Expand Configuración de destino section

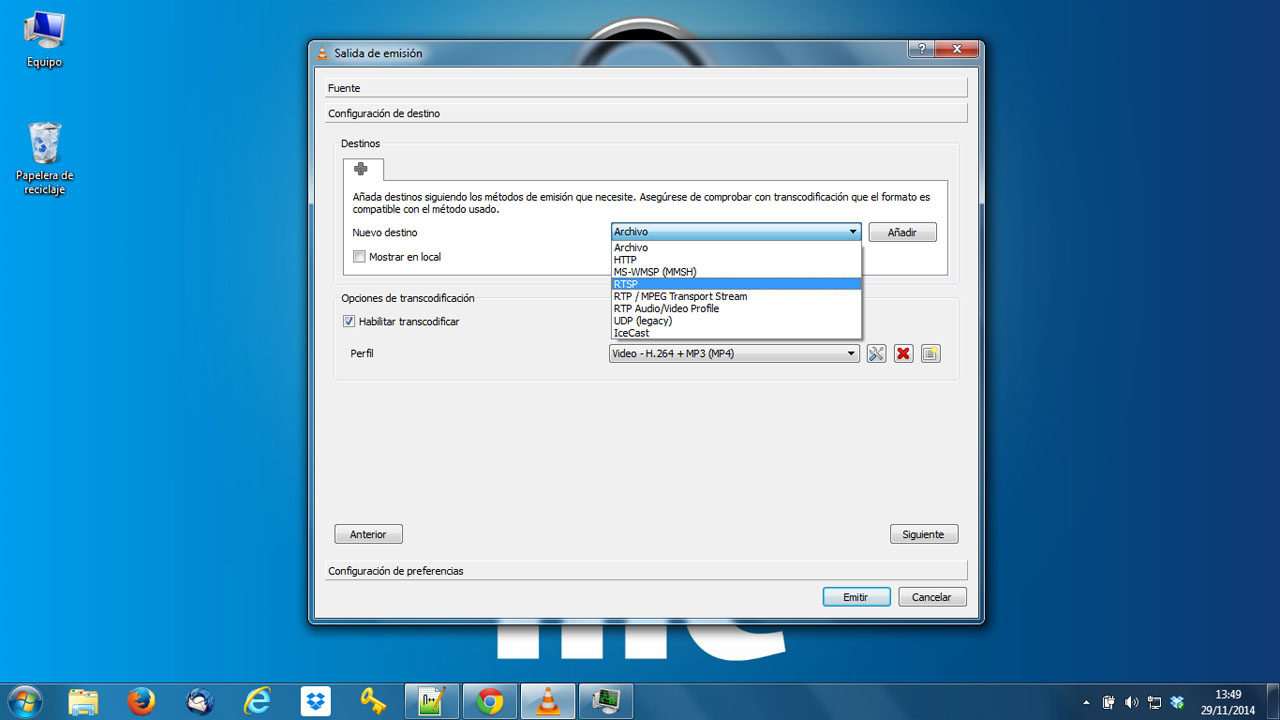[646, 113]
